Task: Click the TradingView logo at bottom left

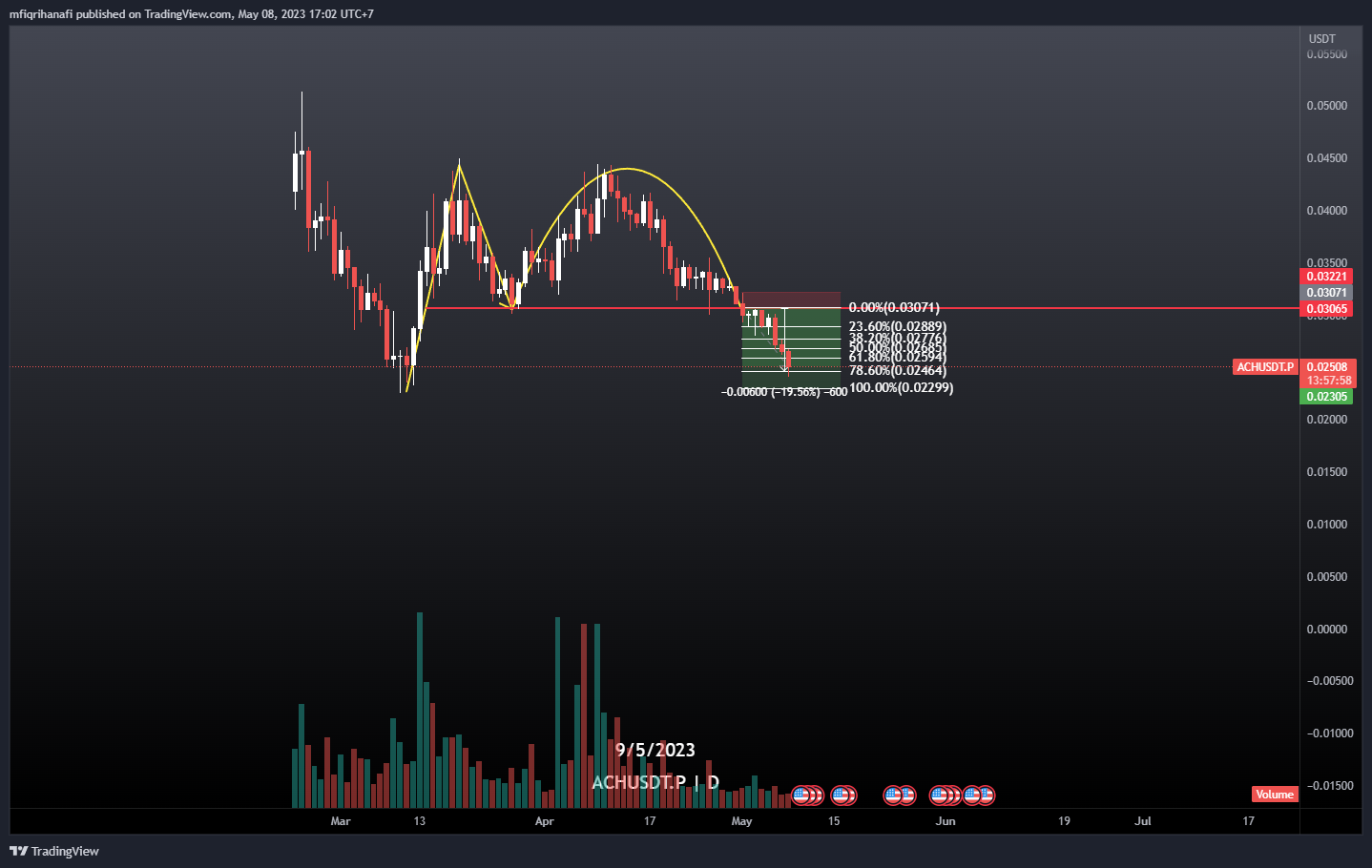Action: pos(54,851)
